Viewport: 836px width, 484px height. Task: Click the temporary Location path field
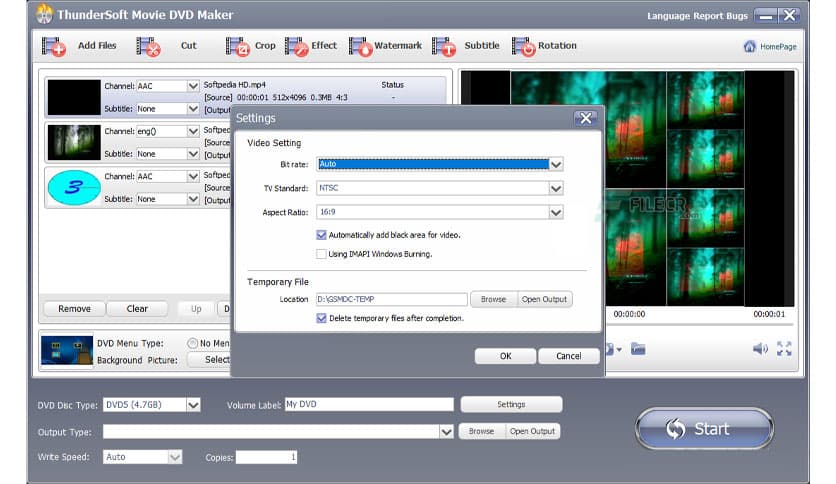click(391, 300)
